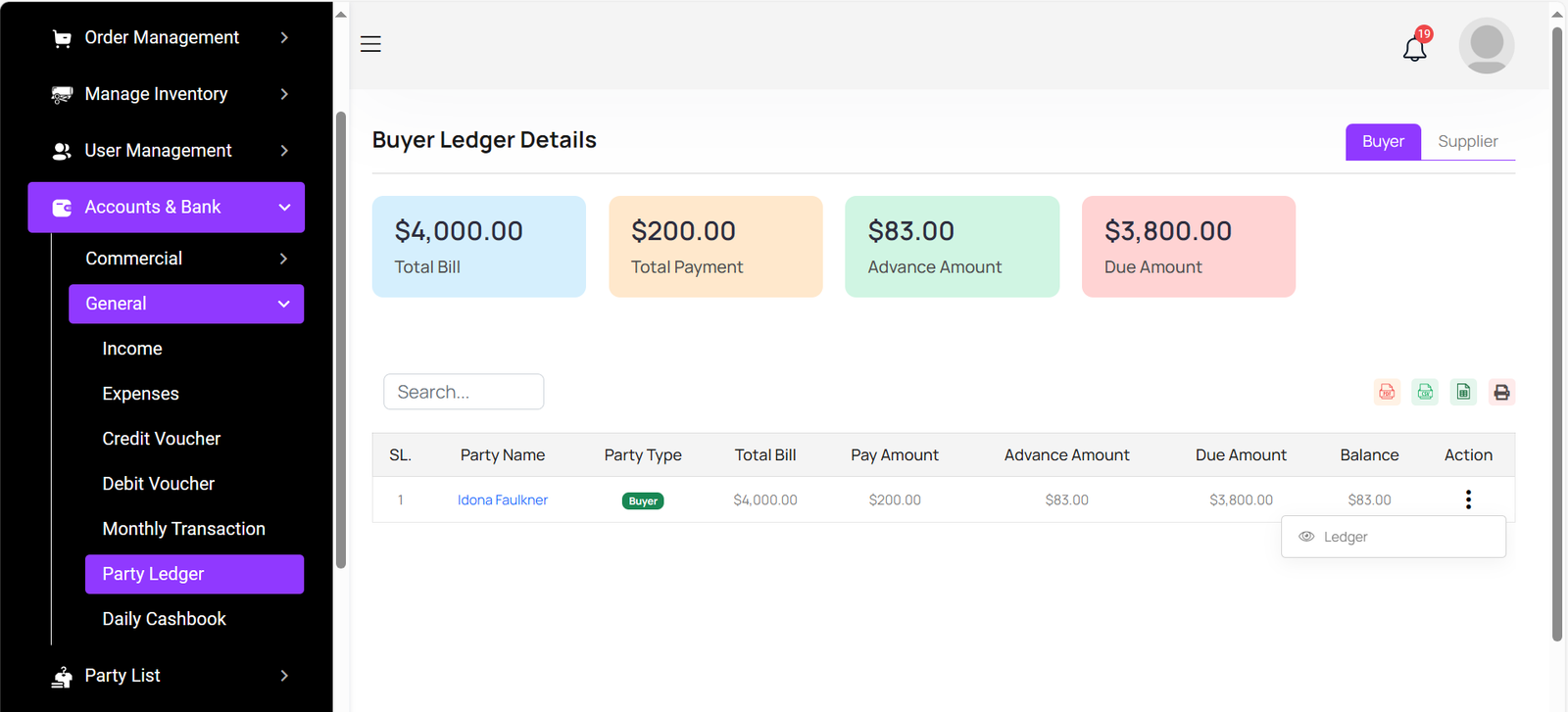Click the user profile avatar
Screen dimensions: 1568x712
click(1486, 45)
